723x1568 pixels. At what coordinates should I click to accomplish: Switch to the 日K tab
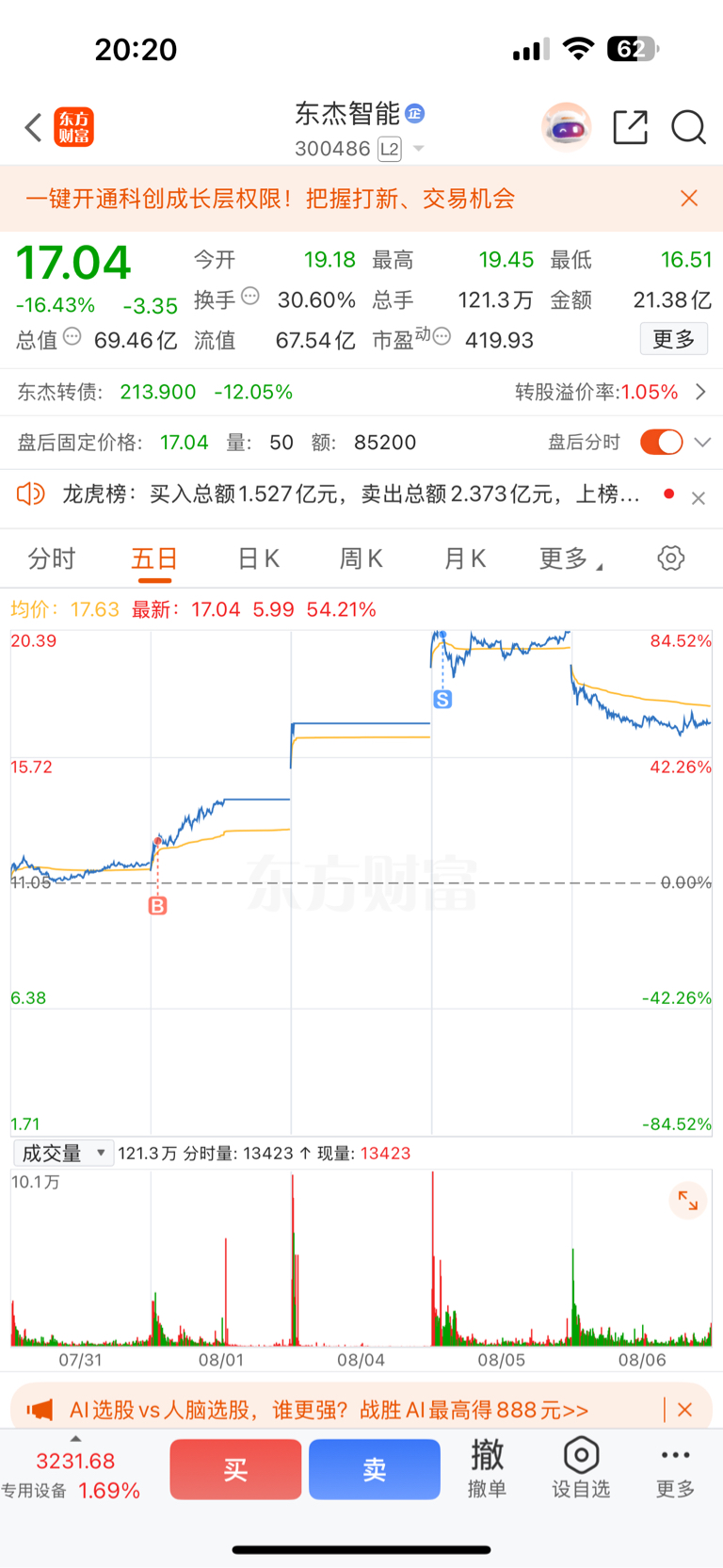[258, 559]
